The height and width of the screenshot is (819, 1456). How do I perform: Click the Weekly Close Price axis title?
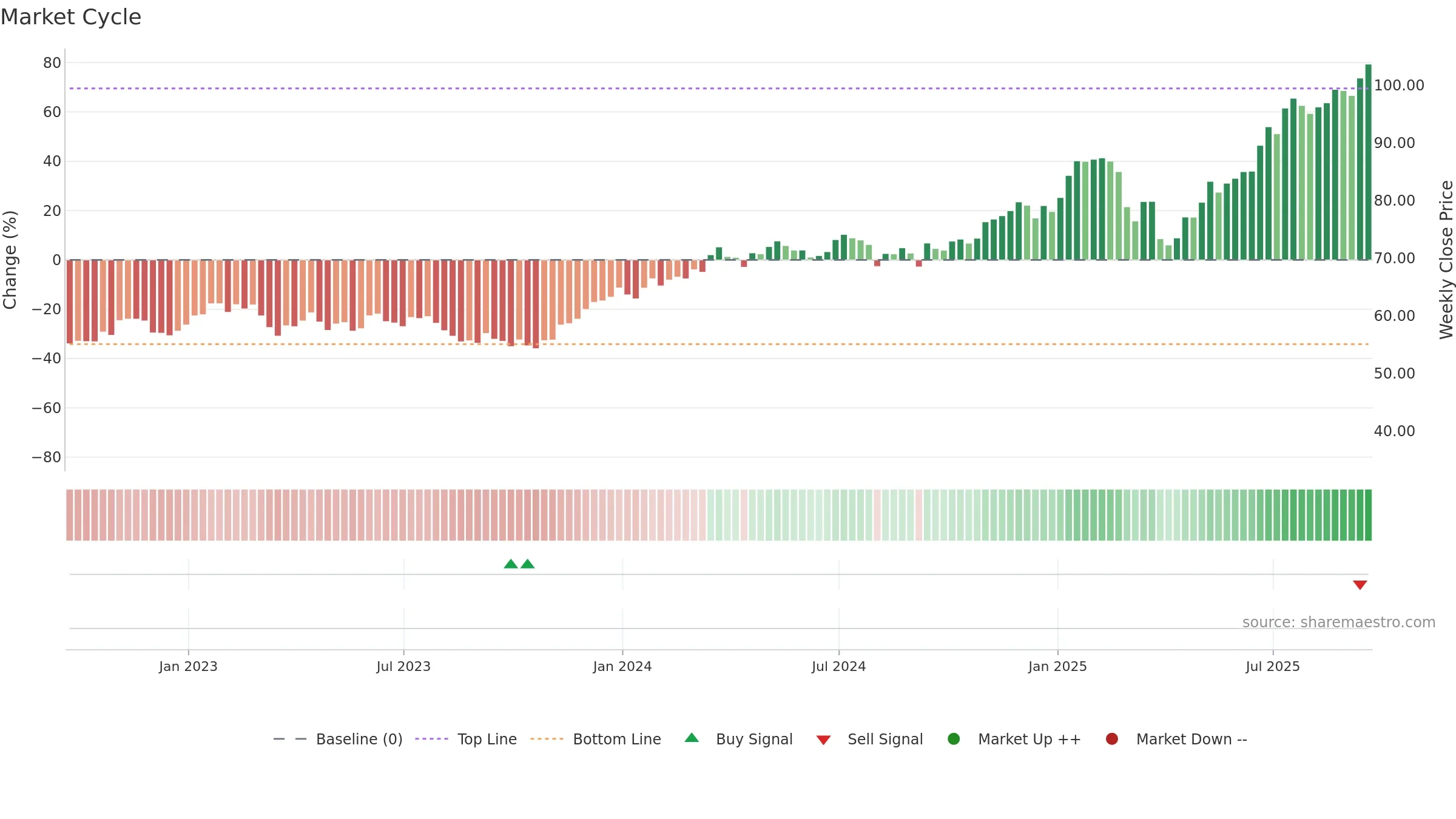tap(1446, 260)
